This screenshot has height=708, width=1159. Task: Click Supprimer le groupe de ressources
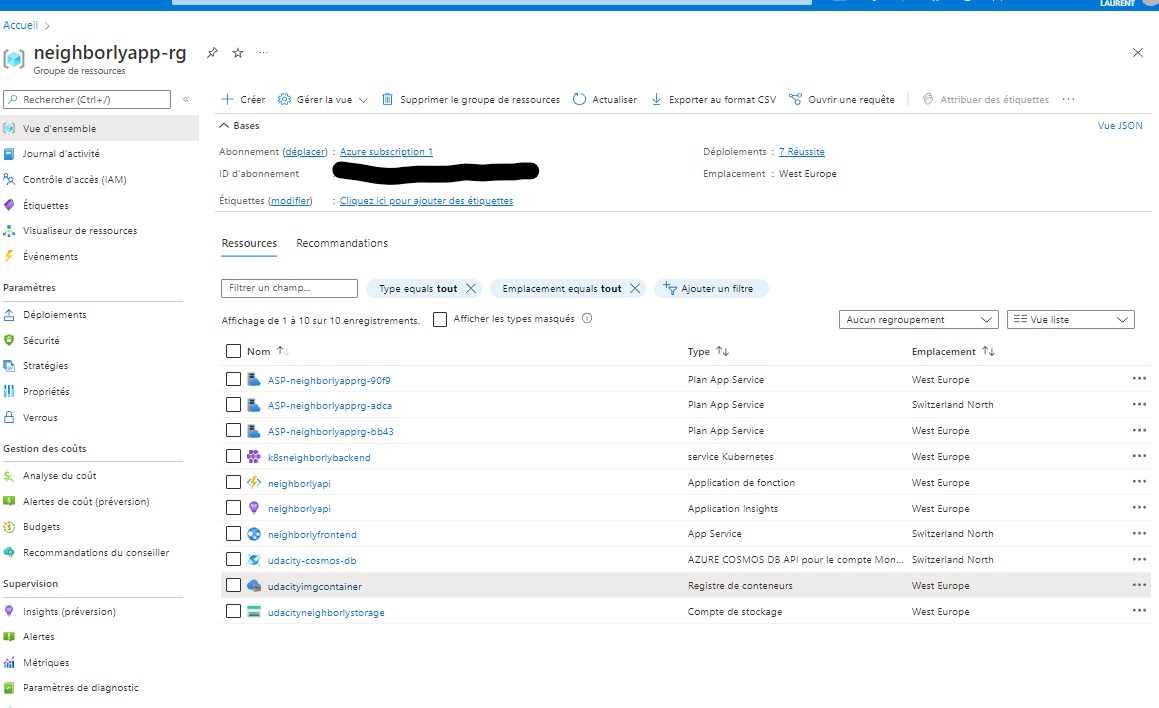[471, 99]
